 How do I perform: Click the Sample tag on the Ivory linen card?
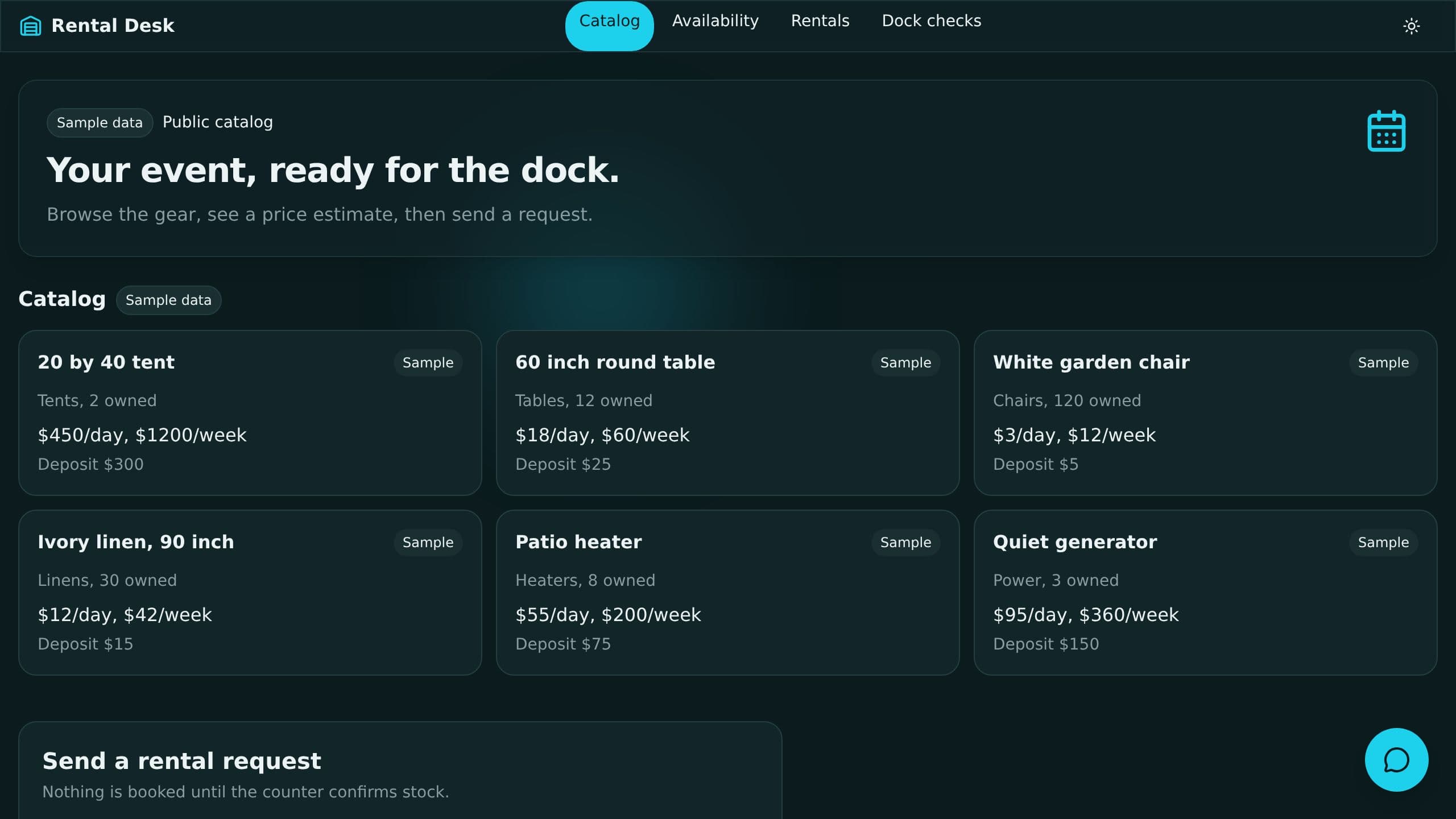pos(428,543)
